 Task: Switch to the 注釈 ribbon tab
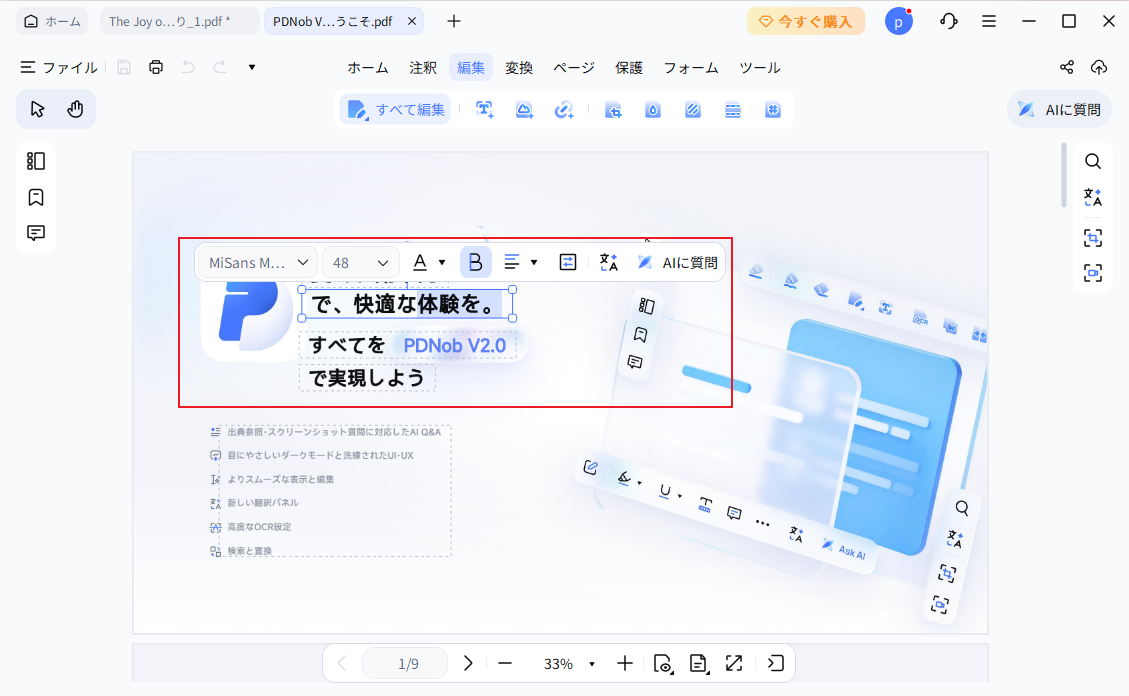pyautogui.click(x=423, y=67)
